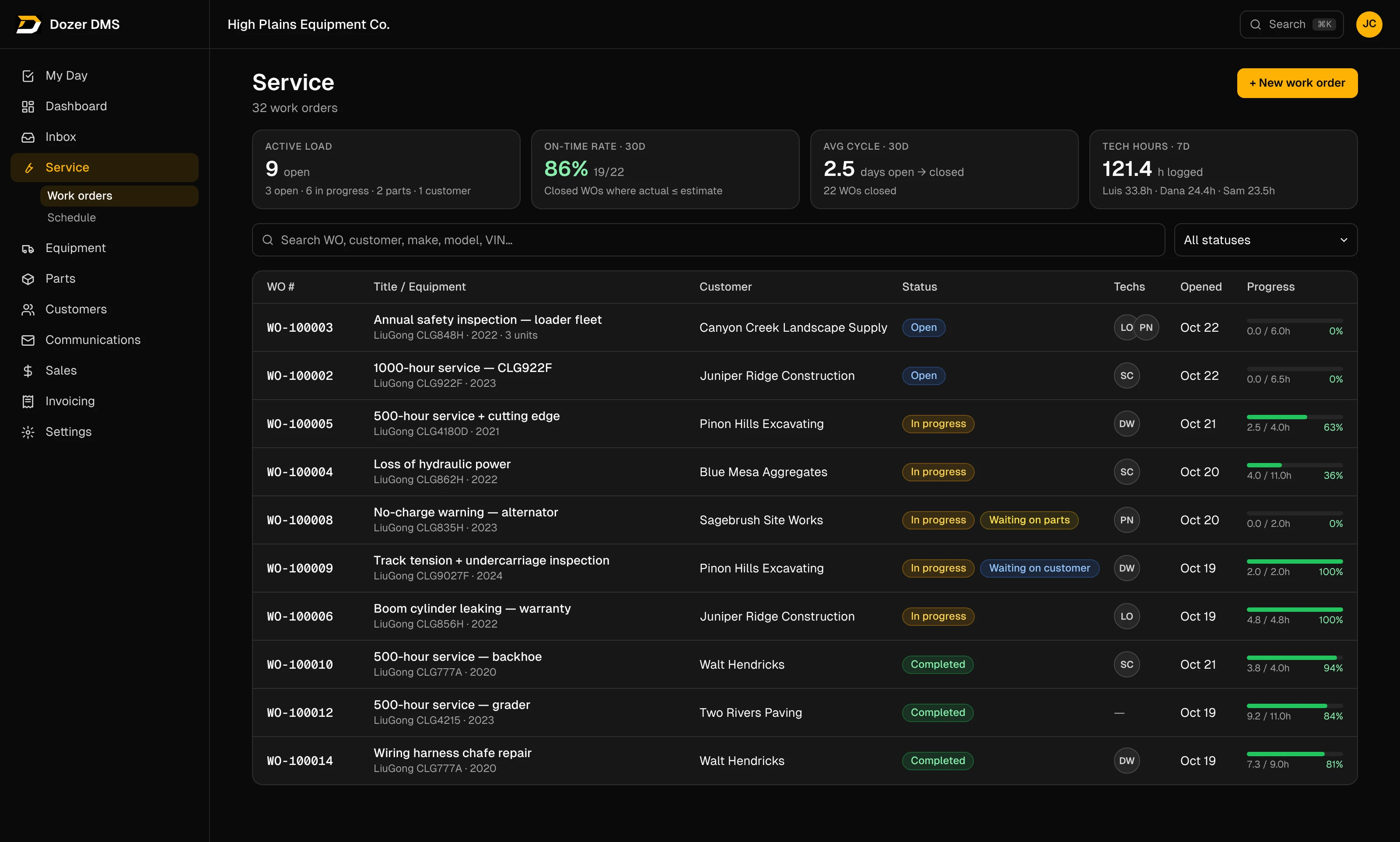Click progress bar for WO-100005
The width and height of the screenshot is (1400, 842).
[x=1294, y=417]
